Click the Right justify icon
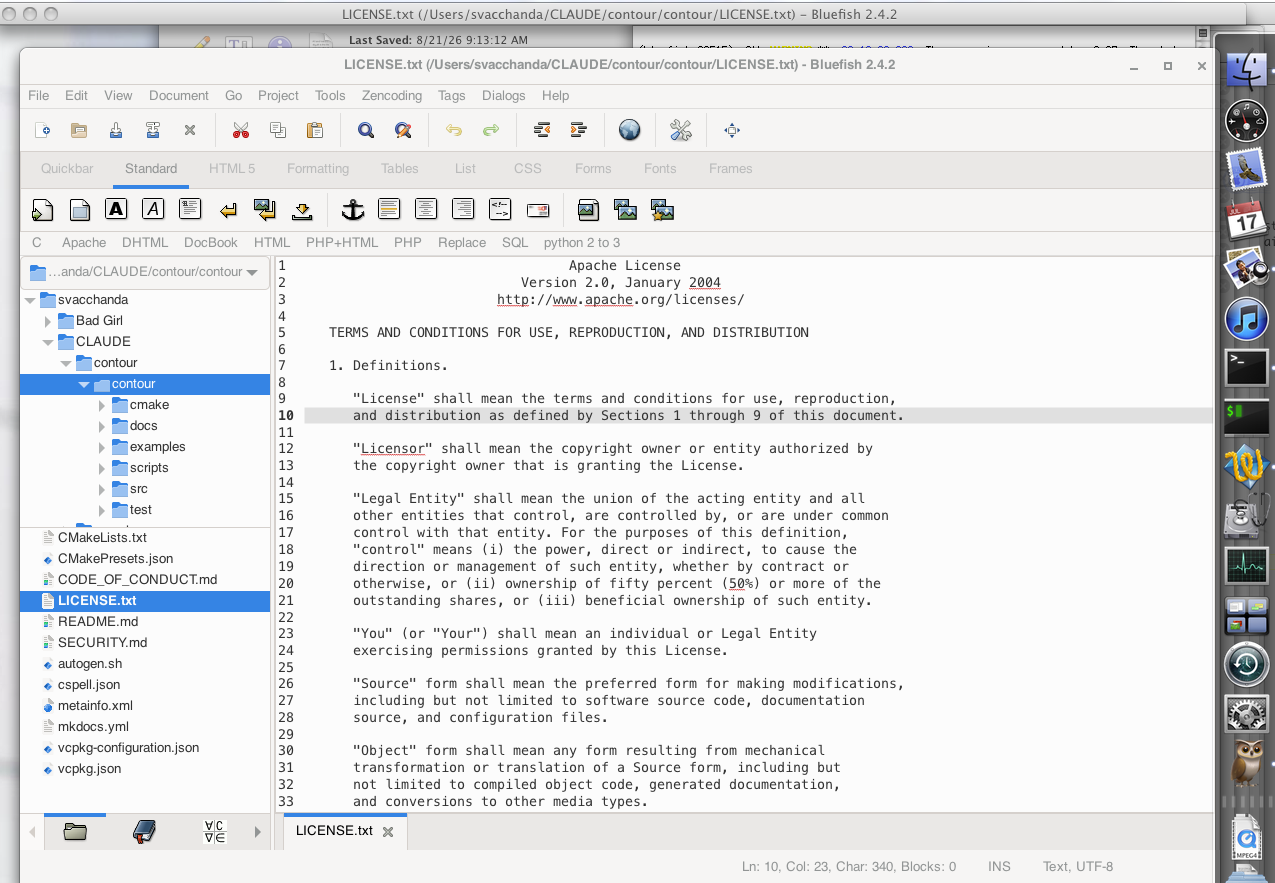 coord(463,209)
